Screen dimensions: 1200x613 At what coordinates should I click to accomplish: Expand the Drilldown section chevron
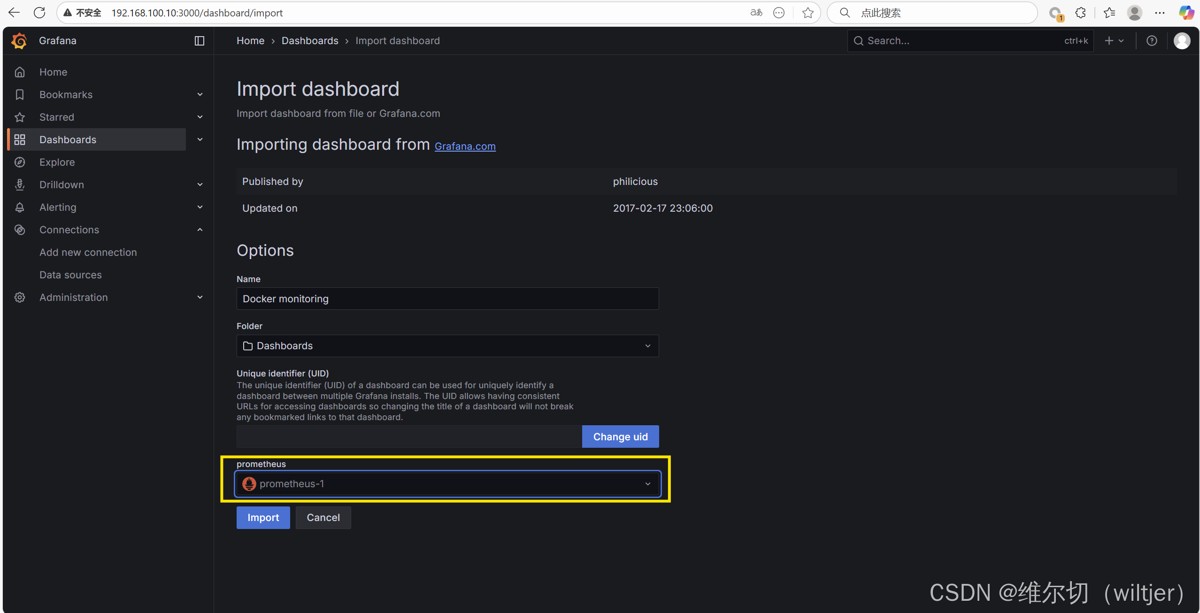[200, 185]
